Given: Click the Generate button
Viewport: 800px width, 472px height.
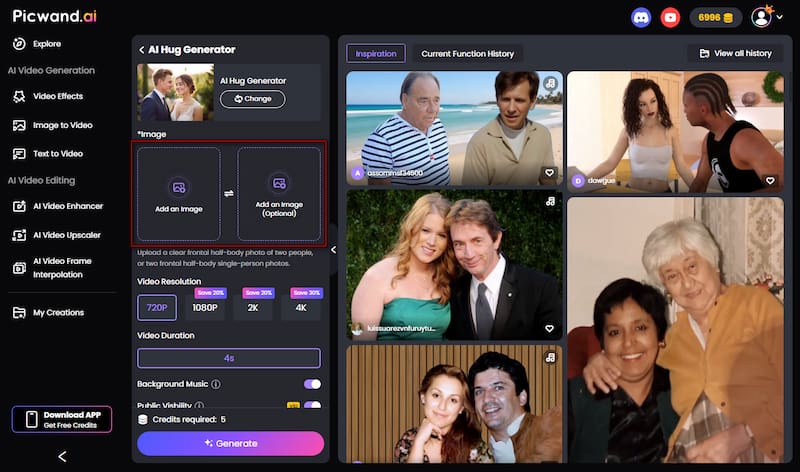Looking at the screenshot, I should (x=231, y=443).
